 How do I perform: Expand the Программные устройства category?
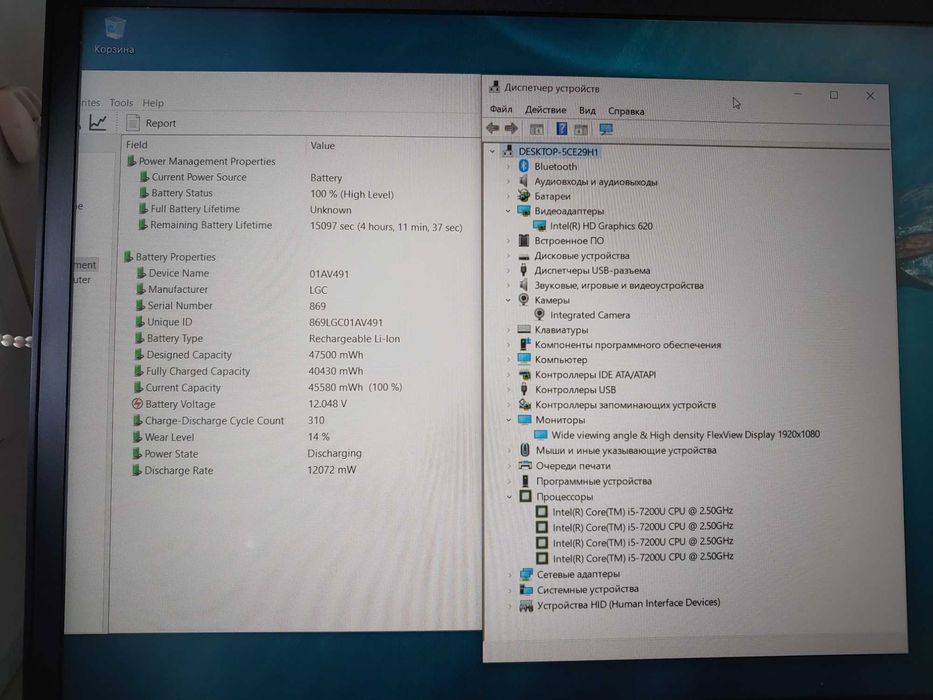(509, 481)
